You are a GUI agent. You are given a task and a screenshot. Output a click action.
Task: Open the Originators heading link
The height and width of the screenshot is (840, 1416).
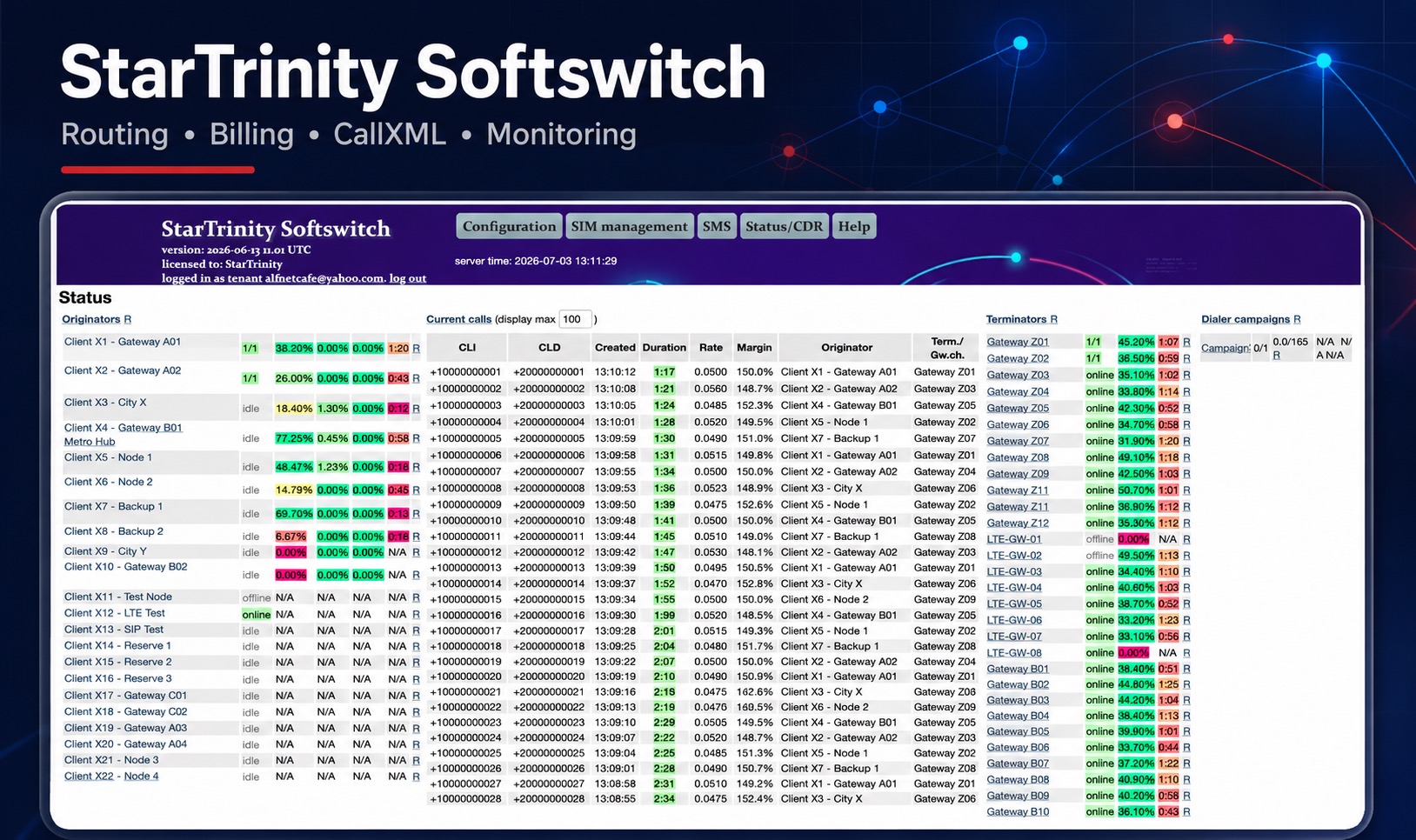(90, 319)
